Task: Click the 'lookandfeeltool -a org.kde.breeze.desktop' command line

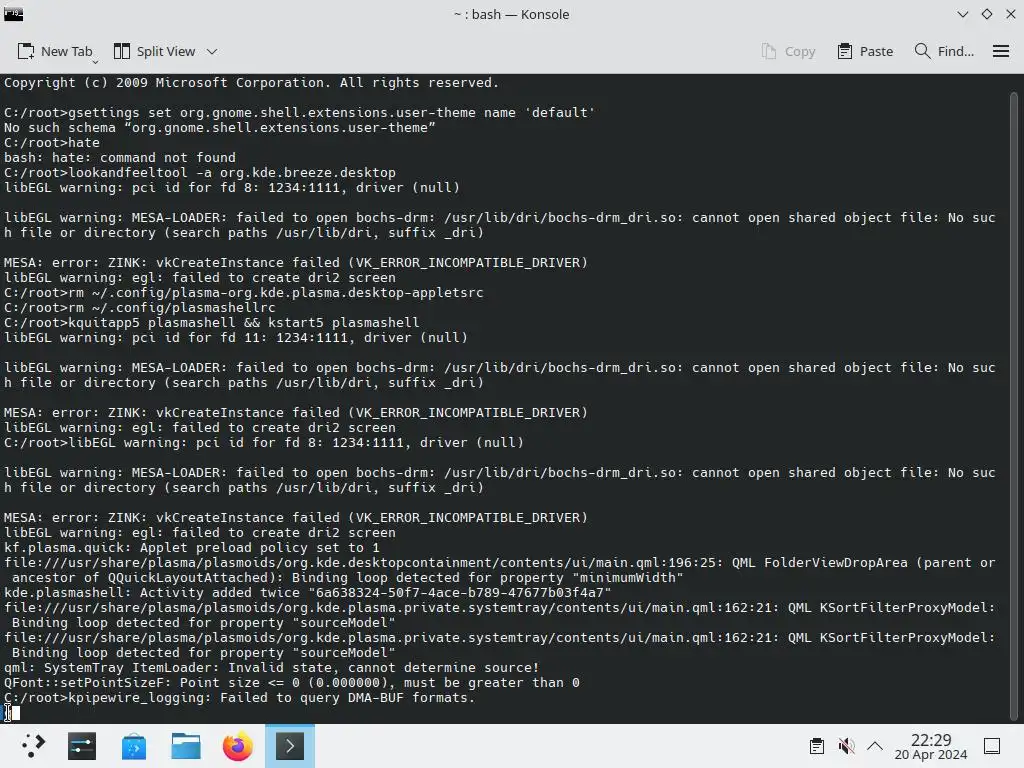Action: pyautogui.click(x=200, y=172)
